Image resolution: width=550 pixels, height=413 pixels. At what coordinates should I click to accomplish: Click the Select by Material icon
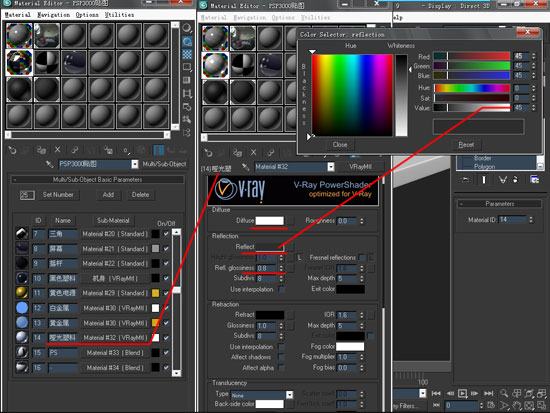click(x=187, y=120)
